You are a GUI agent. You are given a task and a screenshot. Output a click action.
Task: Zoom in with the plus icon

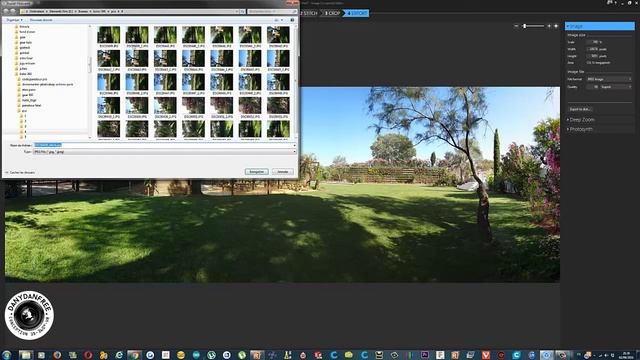click(x=549, y=26)
